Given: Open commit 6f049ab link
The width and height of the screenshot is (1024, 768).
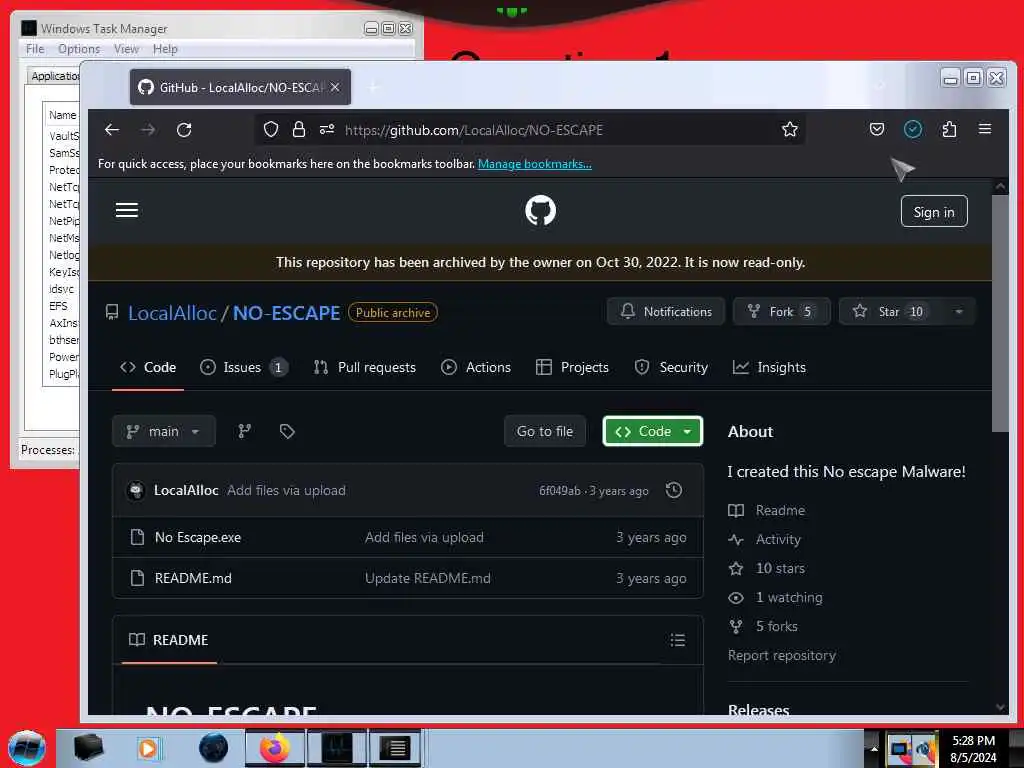Looking at the screenshot, I should click(560, 490).
